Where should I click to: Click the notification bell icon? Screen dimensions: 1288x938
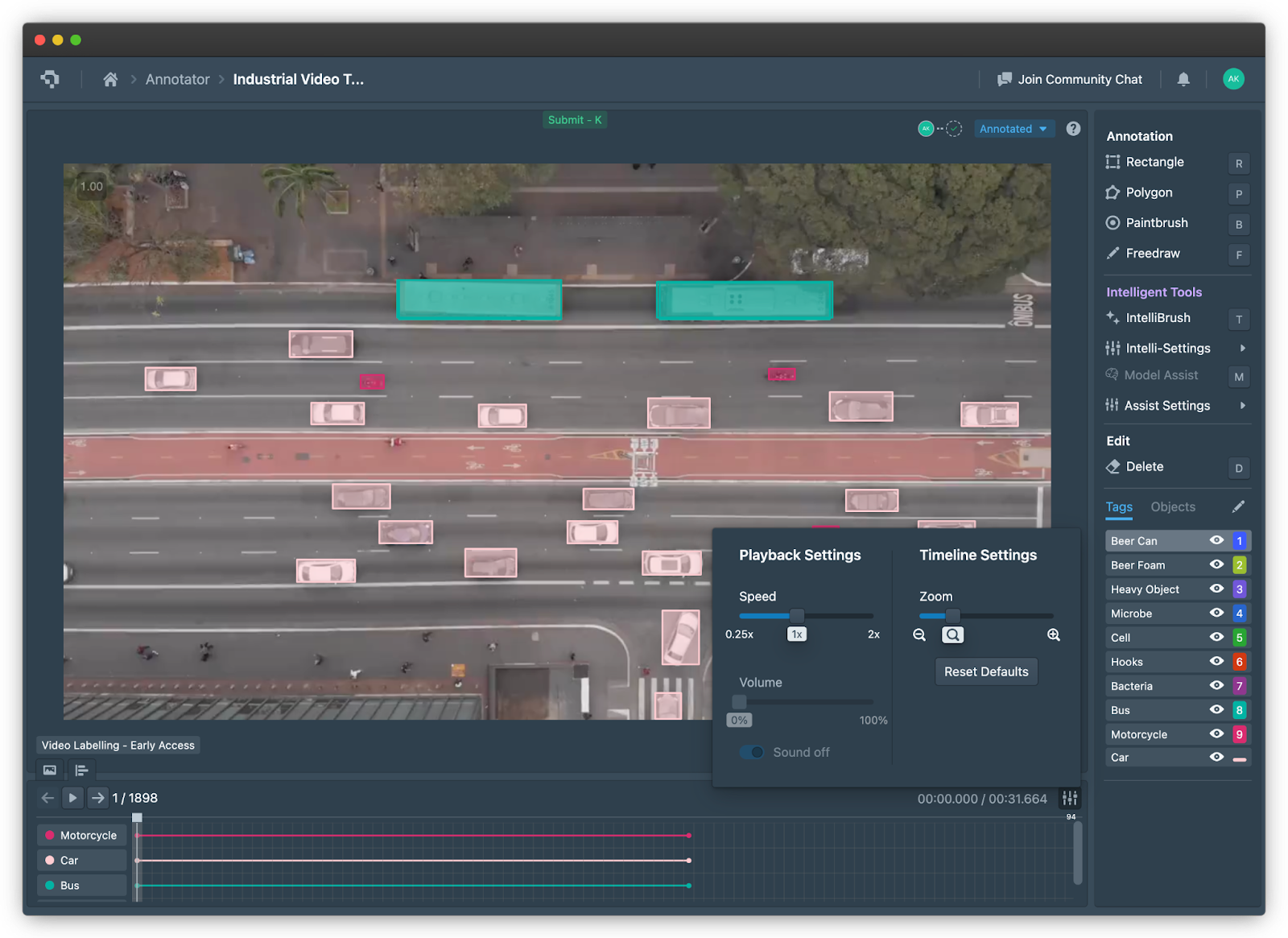[x=1183, y=79]
